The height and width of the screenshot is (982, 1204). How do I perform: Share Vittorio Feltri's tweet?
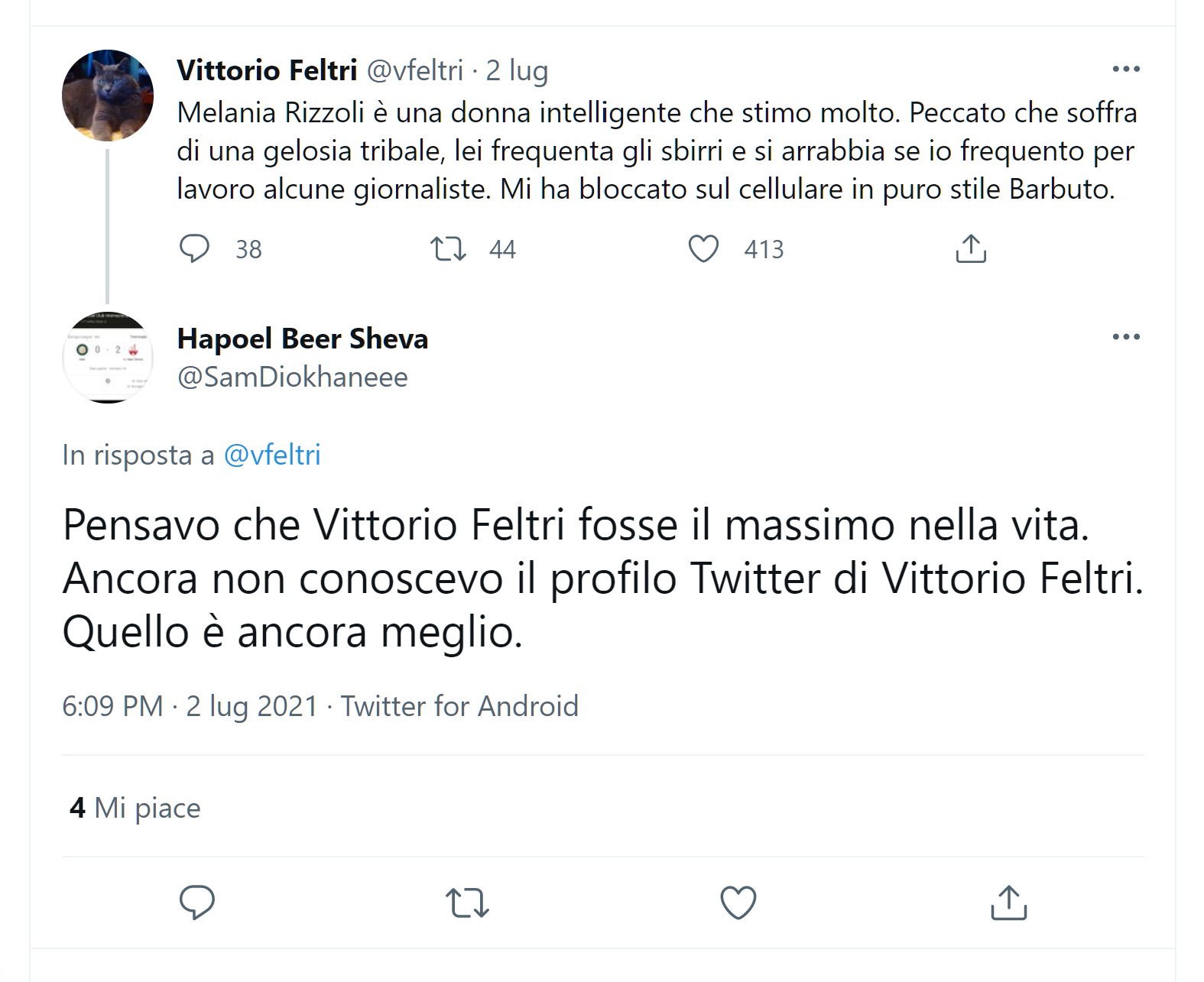tap(971, 249)
